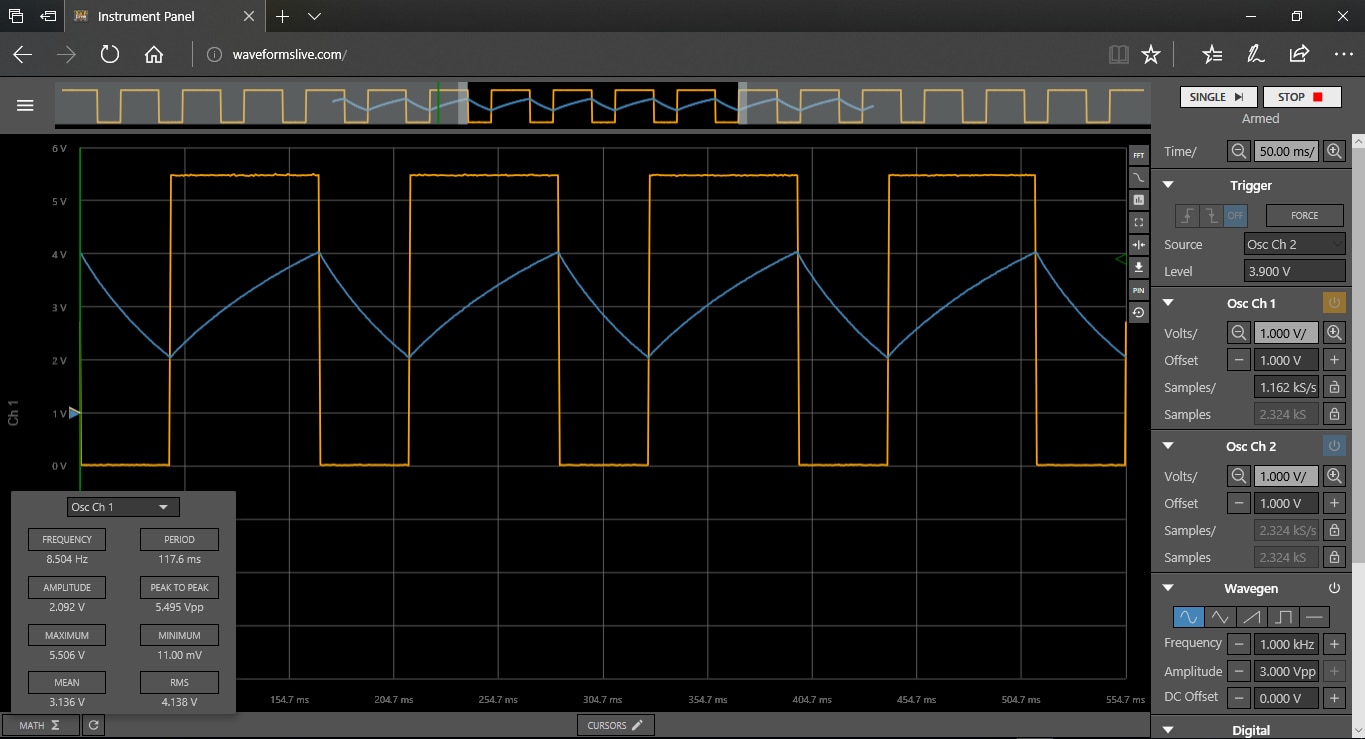The height and width of the screenshot is (739, 1365).
Task: Toggle Osc Ch 1 Samples lock
Action: 1334,414
